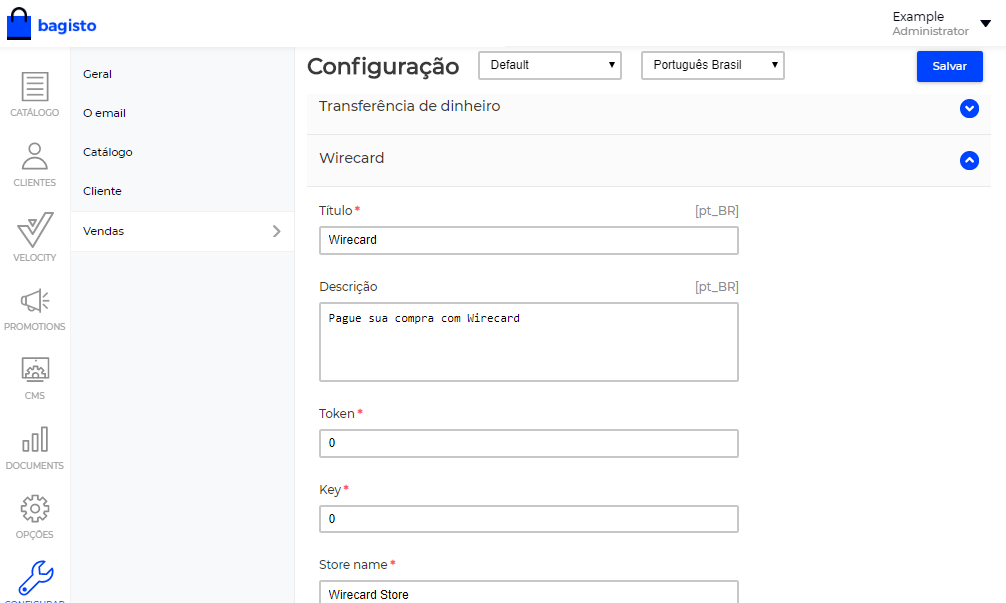This screenshot has width=1006, height=603.
Task: Click the Configuração page heading
Action: pyautogui.click(x=383, y=67)
